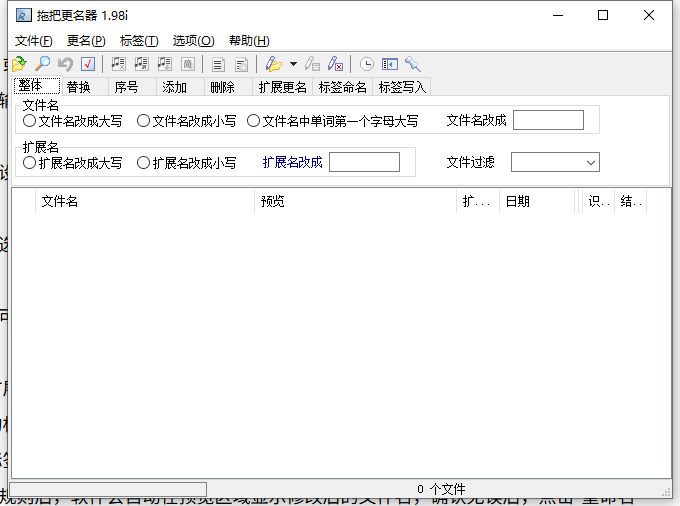Maximize the 拖把更名器 window
The image size is (680, 506).
tap(603, 16)
